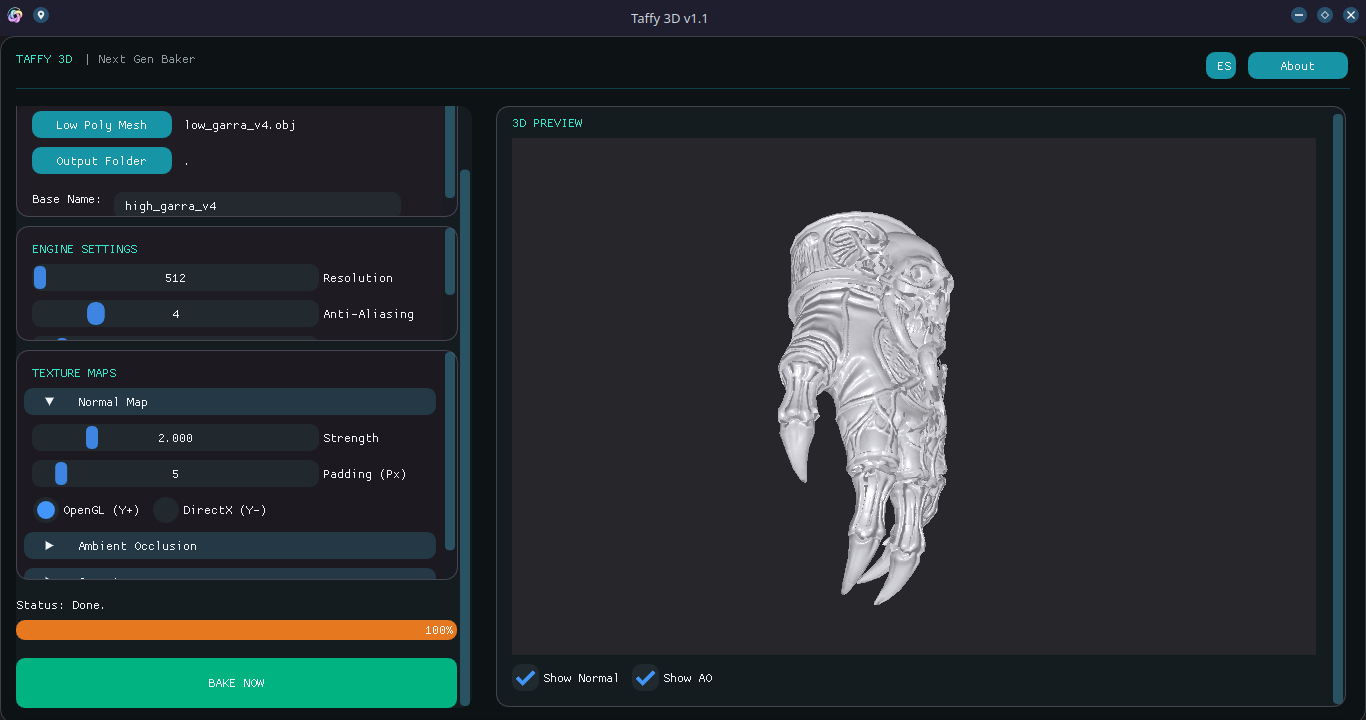The height and width of the screenshot is (720, 1366).
Task: Choose an Output Folder
Action: pos(102,161)
